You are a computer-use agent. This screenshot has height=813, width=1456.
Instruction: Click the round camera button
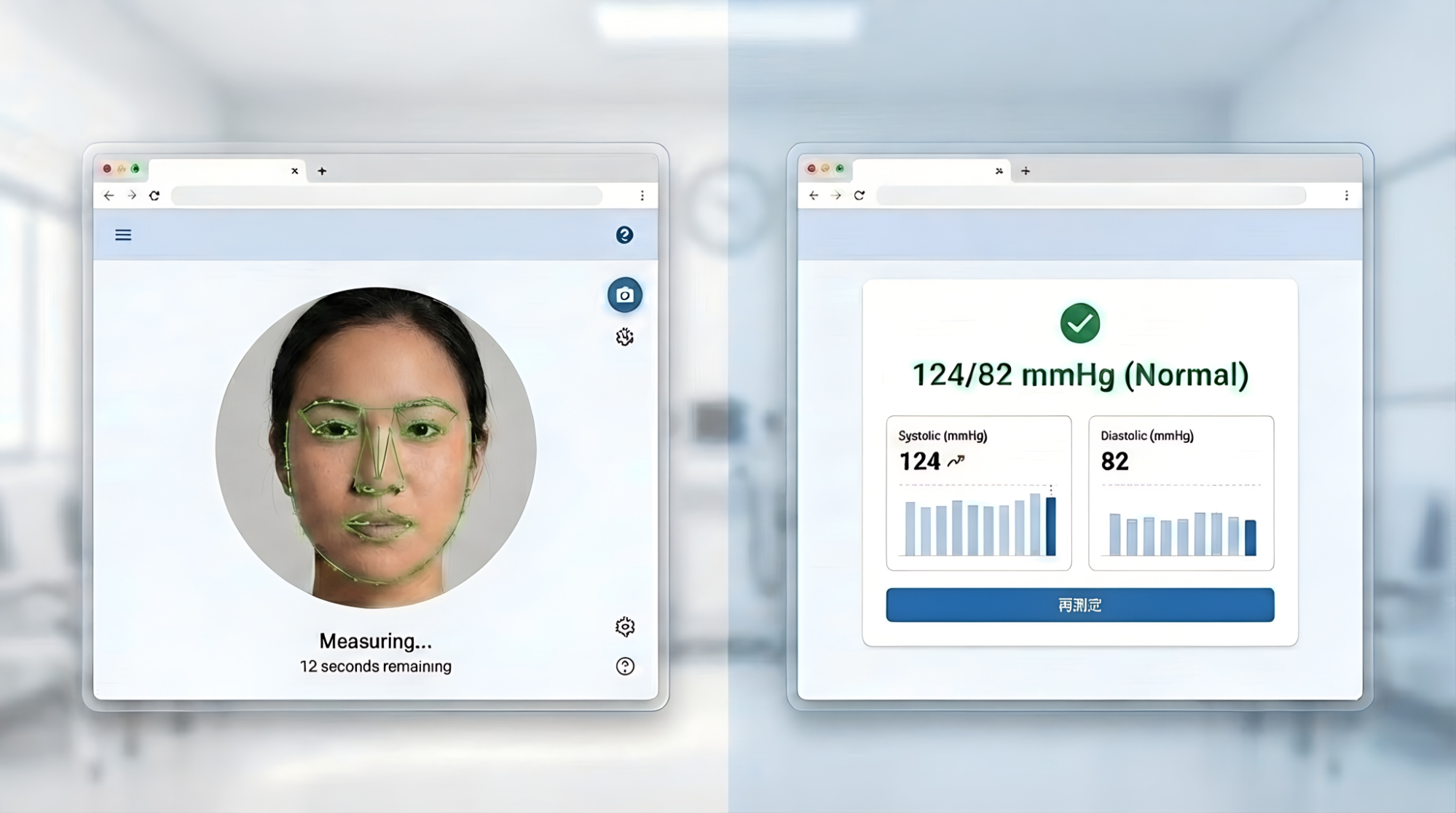pos(624,295)
